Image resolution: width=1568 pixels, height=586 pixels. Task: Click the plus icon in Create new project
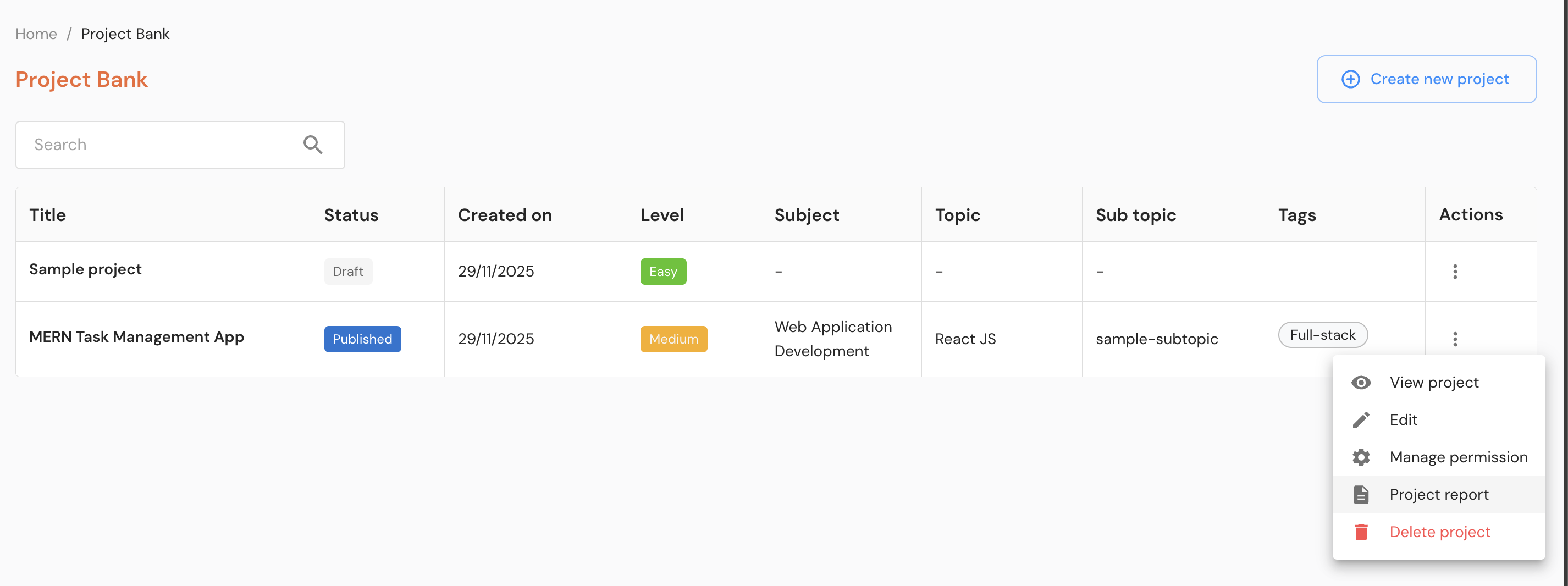(x=1351, y=79)
